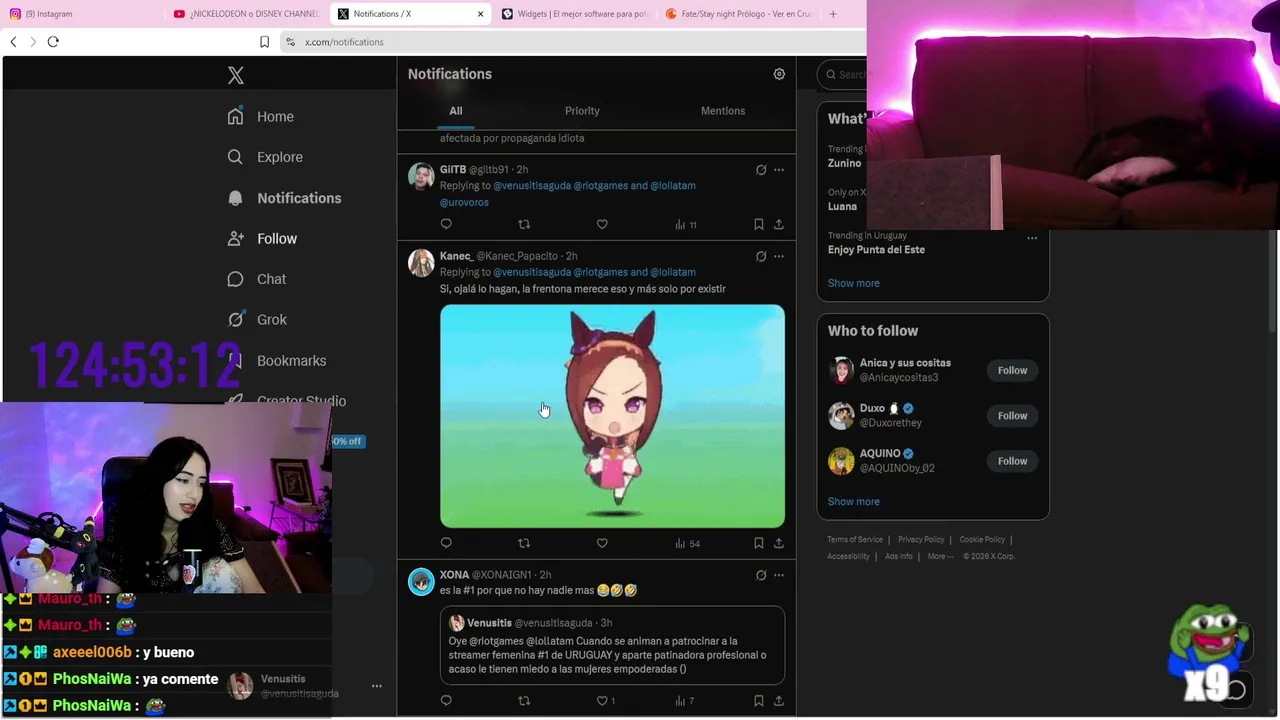Like GlitB's post
This screenshot has height=720, width=1280.
coord(602,224)
